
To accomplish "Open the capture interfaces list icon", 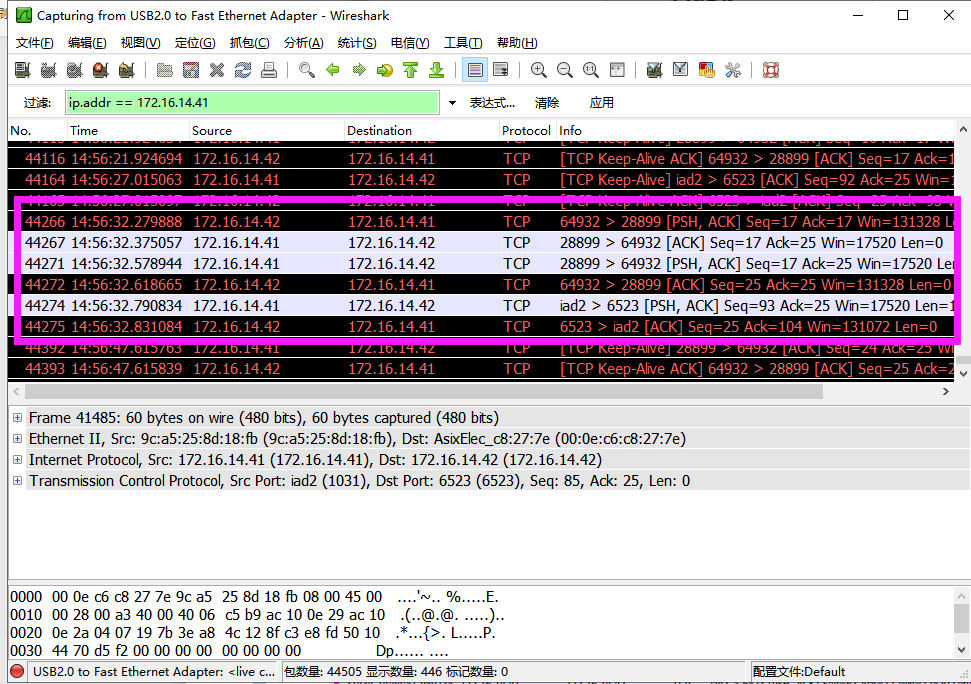I will 23,70.
